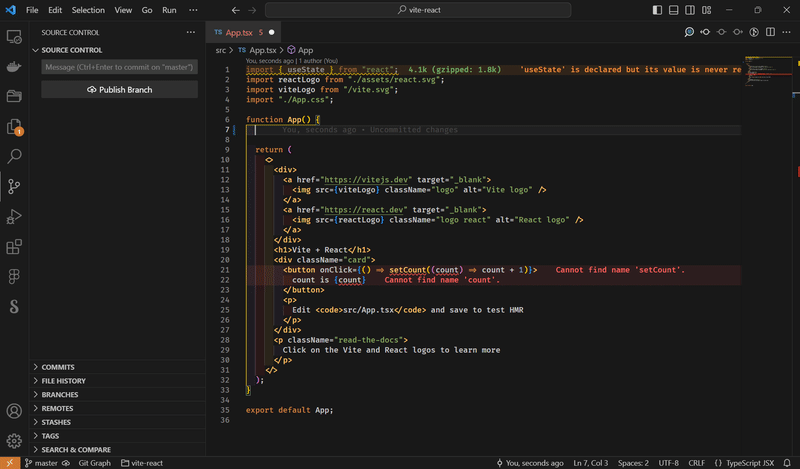Open Customize Layout icon in title bar
The height and width of the screenshot is (469, 800).
pos(707,10)
